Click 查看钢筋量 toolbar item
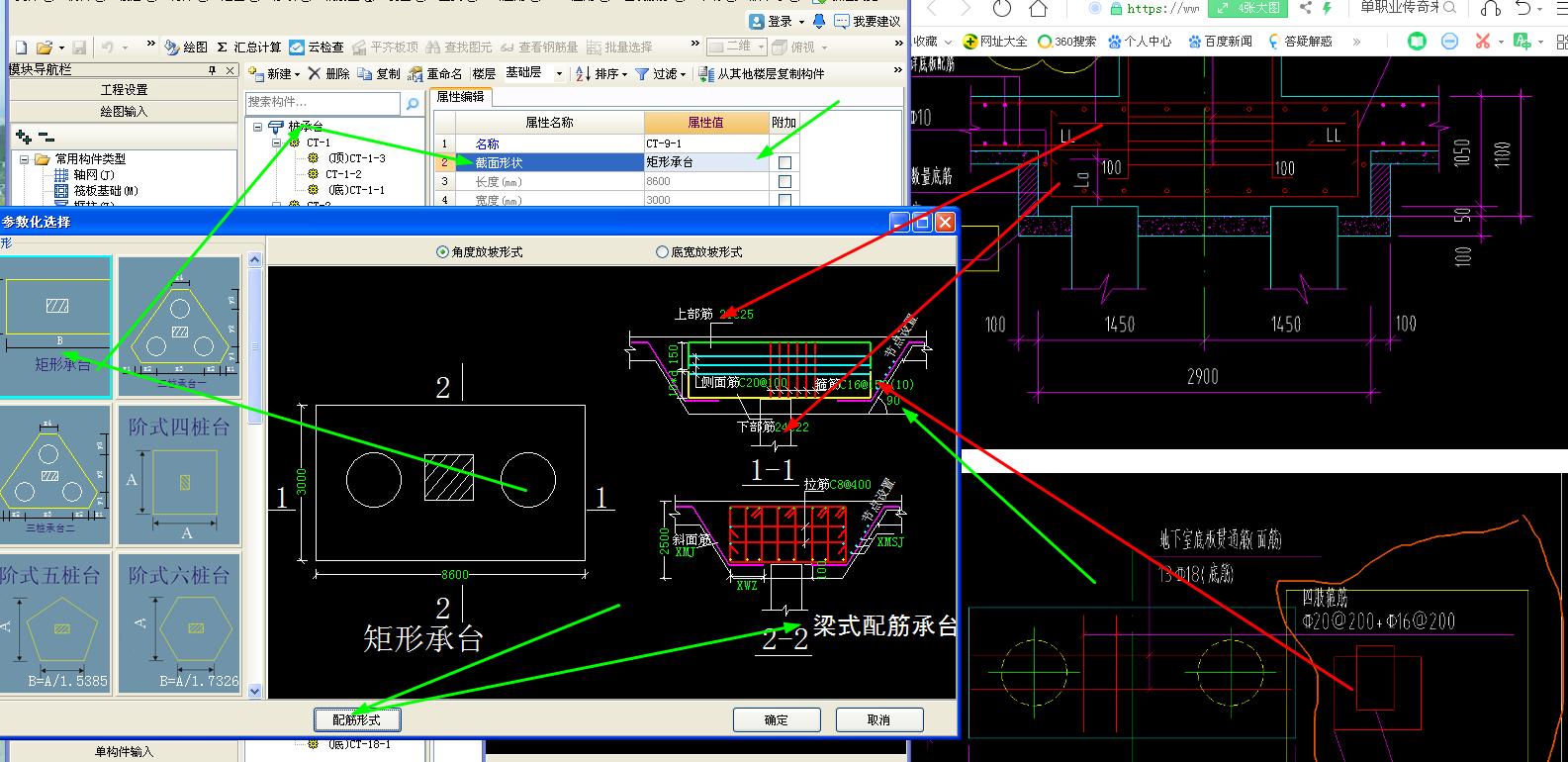Viewport: 1568px width, 762px height. [x=539, y=47]
